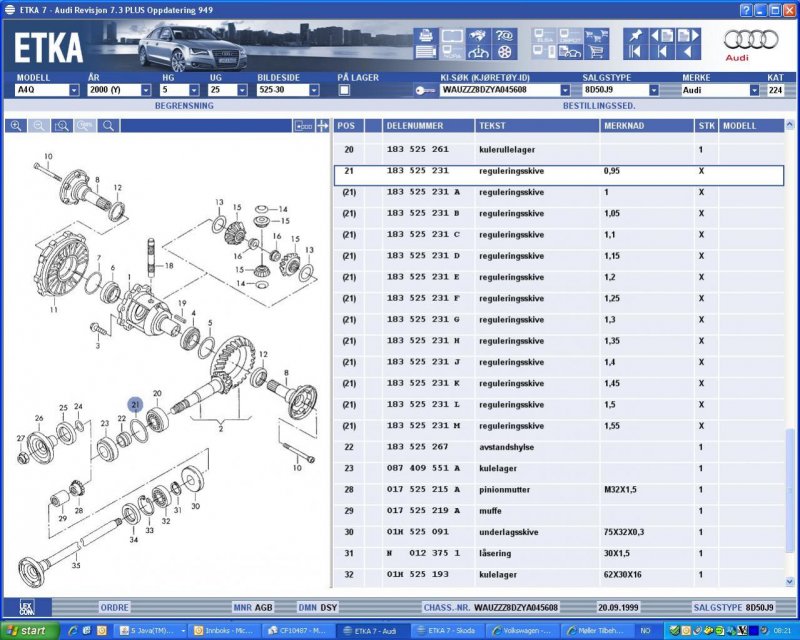Click the pushpin icon in the toolbar
Viewport: 800px width, 640px height.
[634, 36]
